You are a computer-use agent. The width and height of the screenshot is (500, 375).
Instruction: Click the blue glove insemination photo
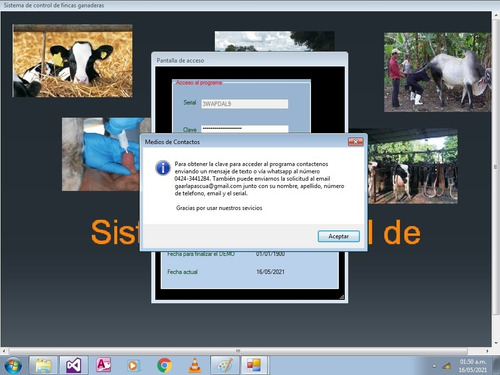coord(101,154)
